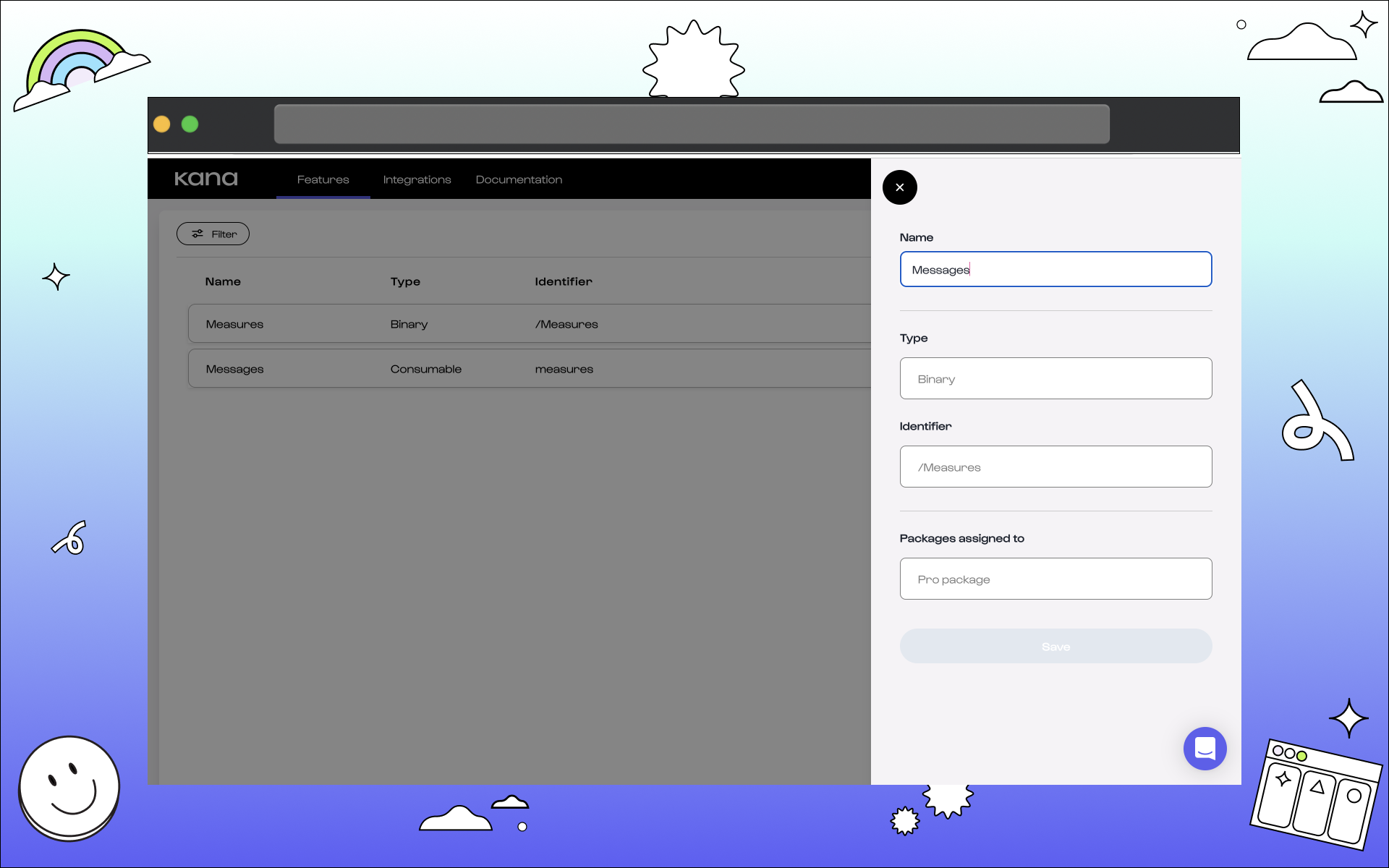
Task: Go to Documentation in the nav
Action: (x=519, y=179)
